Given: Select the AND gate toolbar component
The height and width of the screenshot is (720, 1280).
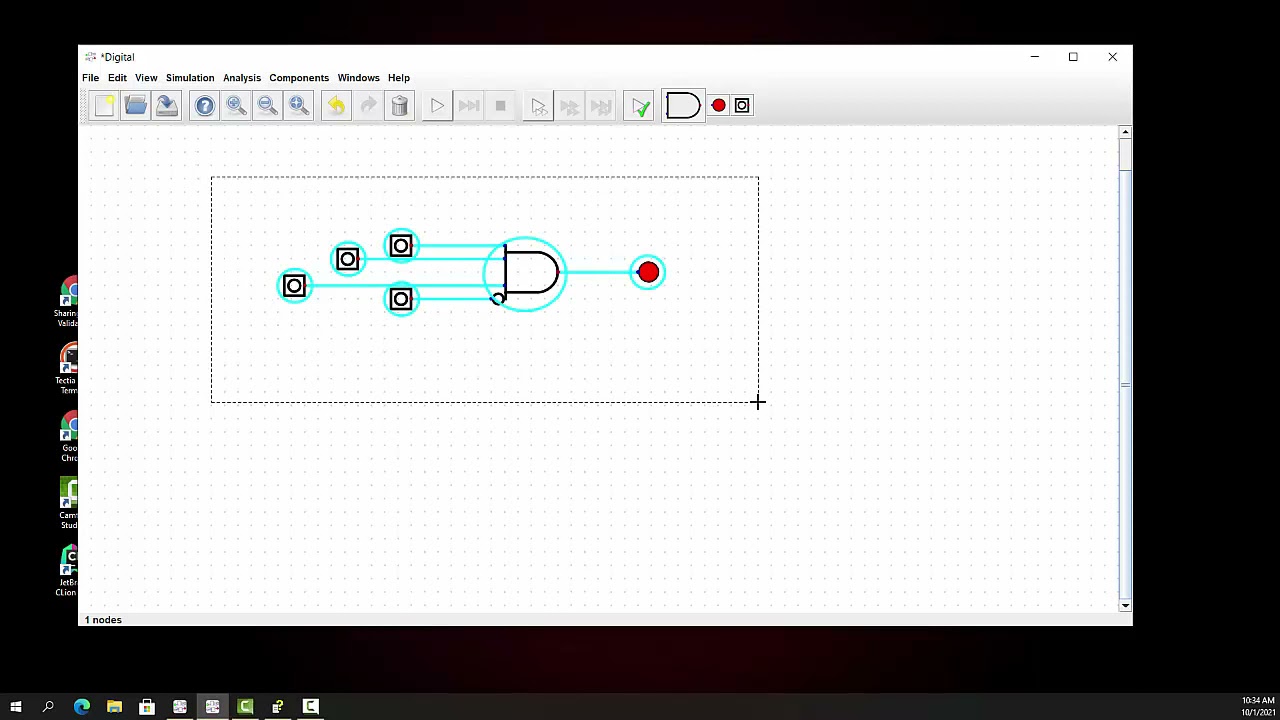Looking at the screenshot, I should tap(683, 106).
